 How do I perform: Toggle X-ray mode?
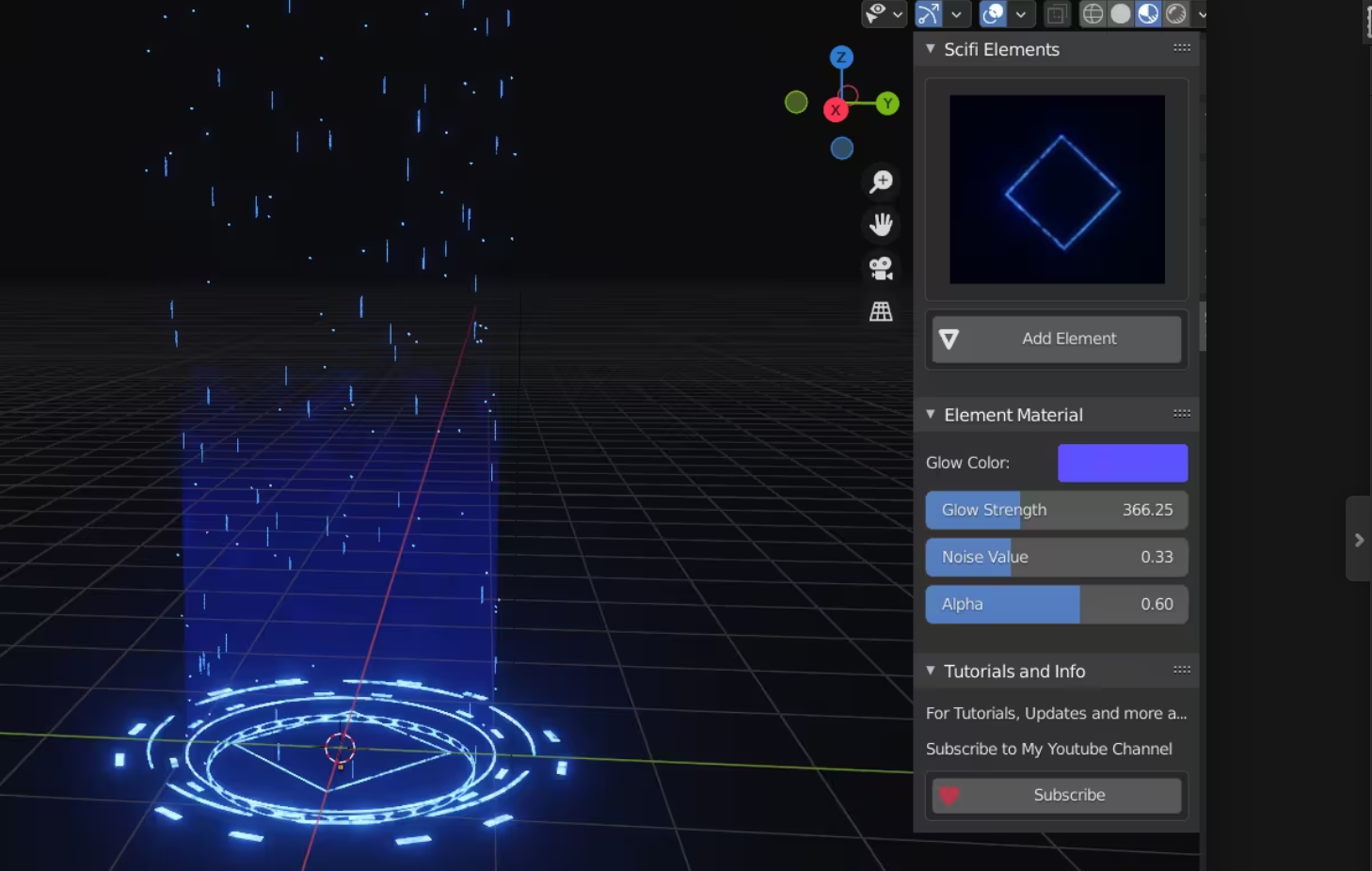coord(1057,14)
